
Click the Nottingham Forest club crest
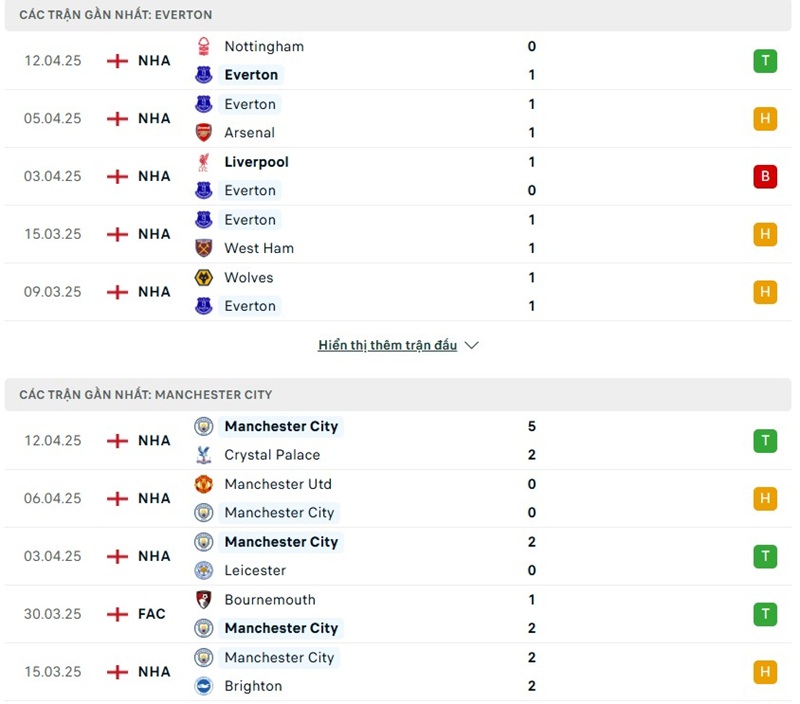point(204,46)
